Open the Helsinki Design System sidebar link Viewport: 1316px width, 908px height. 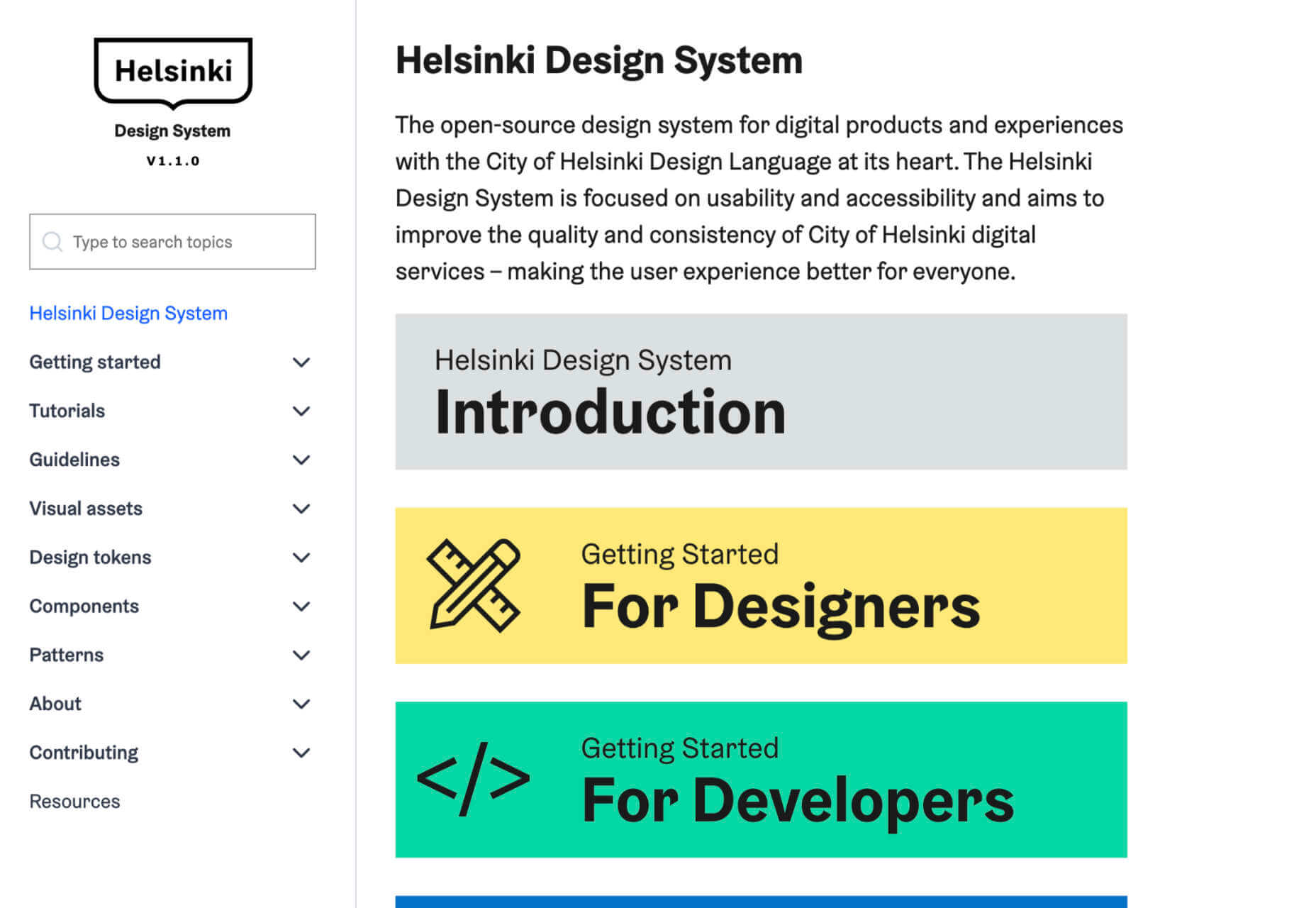tap(128, 314)
